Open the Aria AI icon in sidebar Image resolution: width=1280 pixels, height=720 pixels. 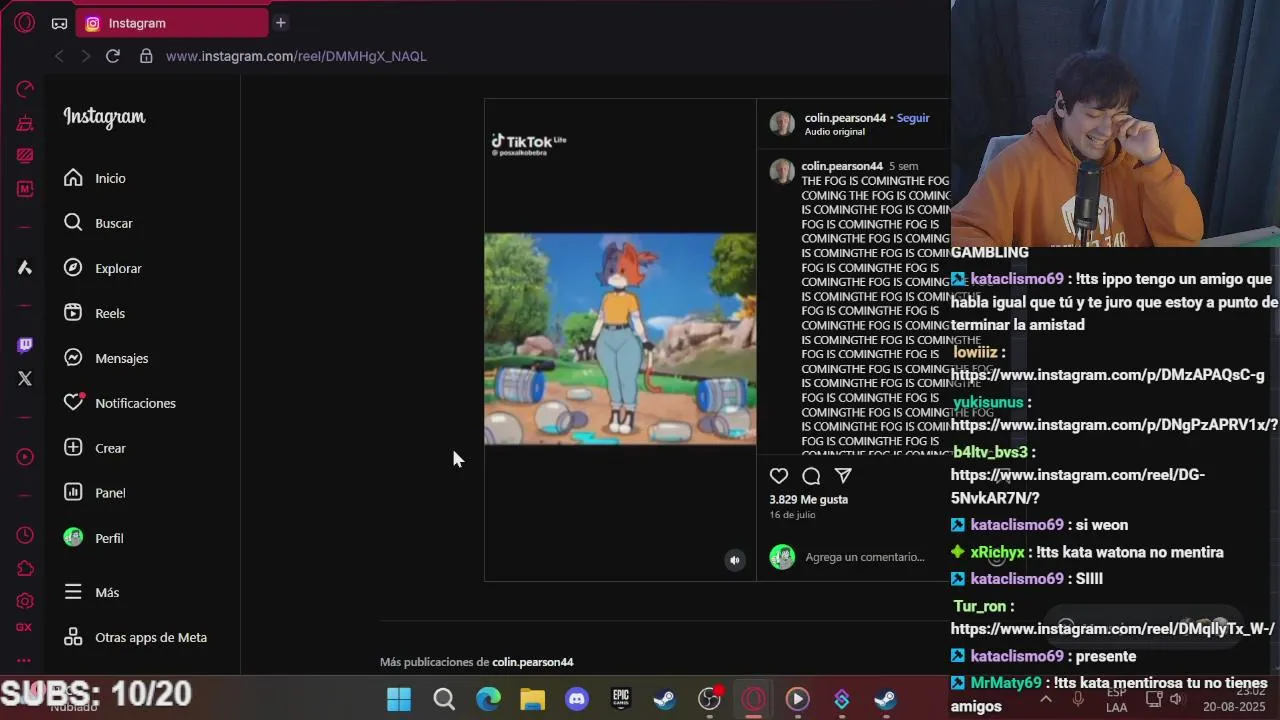click(x=25, y=268)
